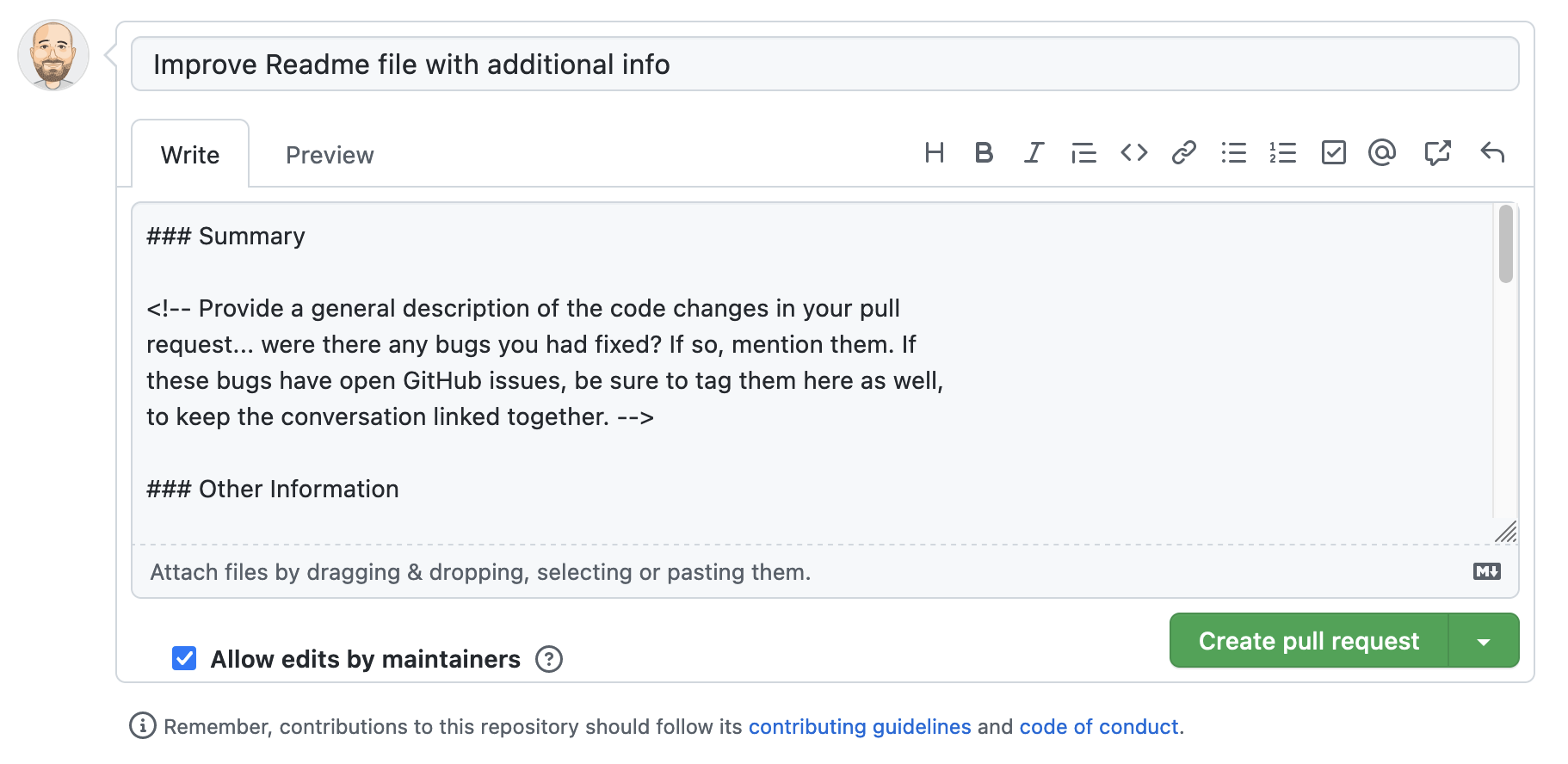Select the Write tab
Screen dimensions: 1568x764
(189, 155)
